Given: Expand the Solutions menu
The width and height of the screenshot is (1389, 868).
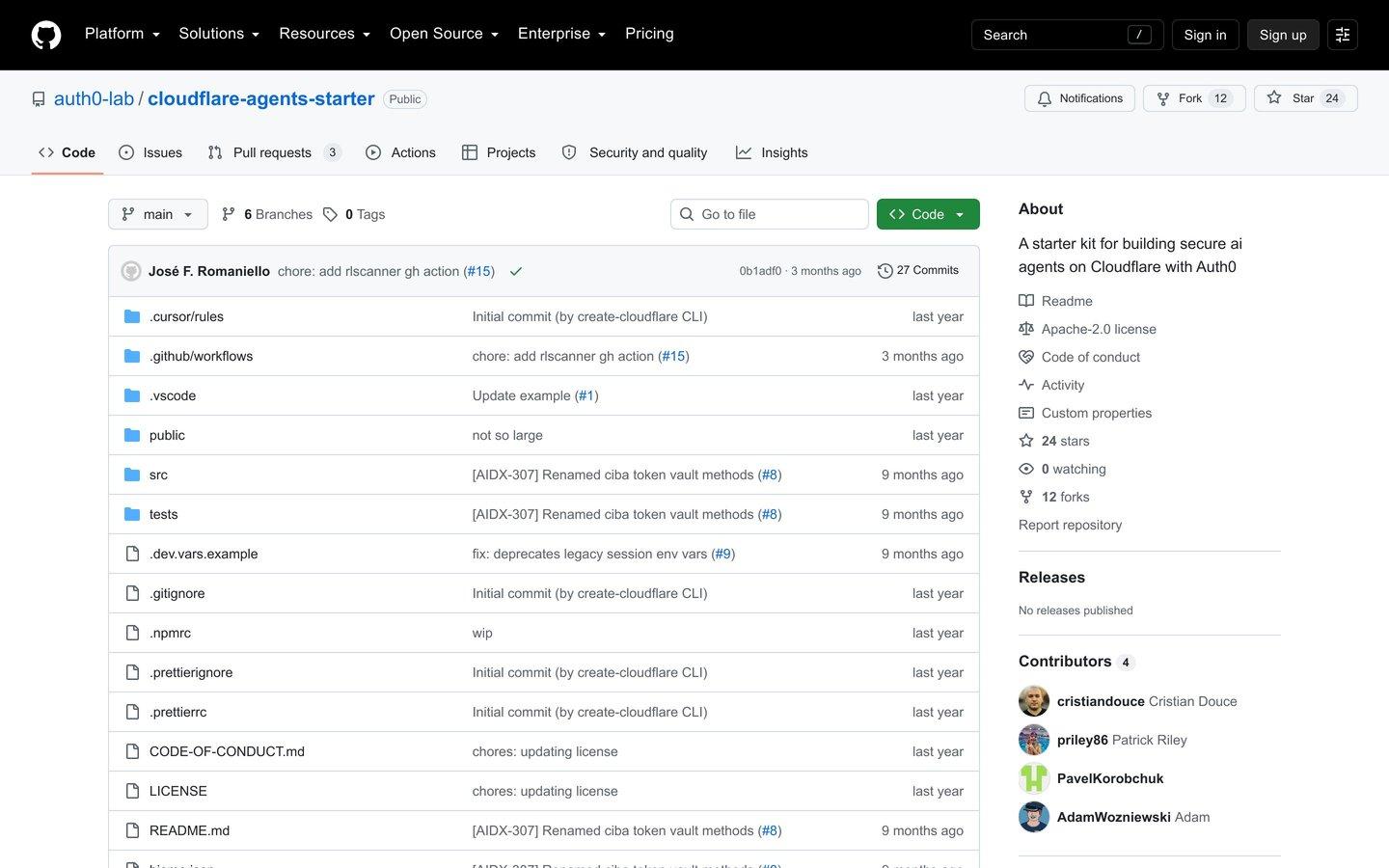Looking at the screenshot, I should tap(219, 34).
